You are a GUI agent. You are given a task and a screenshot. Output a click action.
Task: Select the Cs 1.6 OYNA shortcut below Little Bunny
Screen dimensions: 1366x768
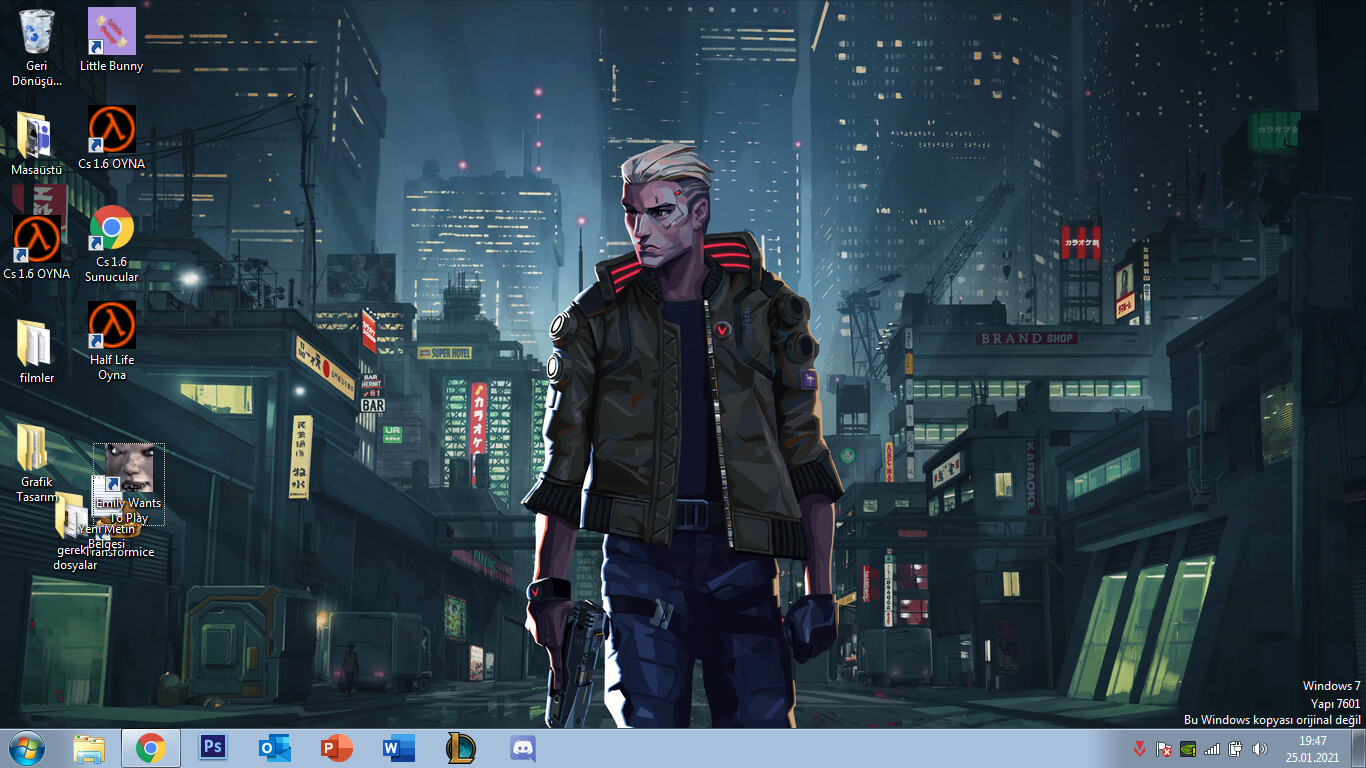pos(112,137)
